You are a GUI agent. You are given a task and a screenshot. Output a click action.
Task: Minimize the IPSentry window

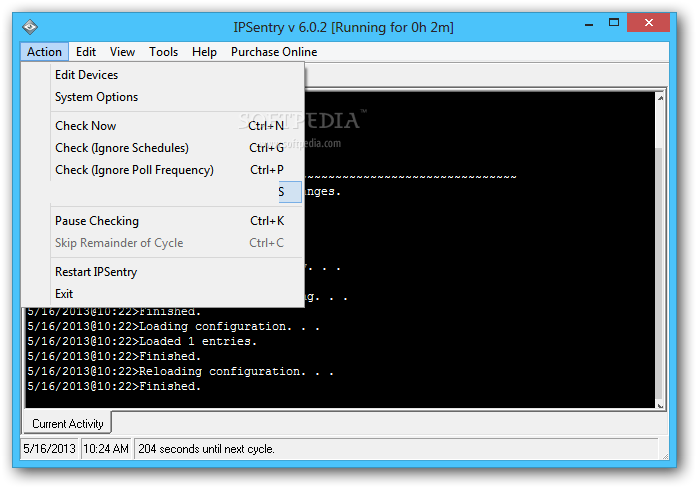(589, 24)
